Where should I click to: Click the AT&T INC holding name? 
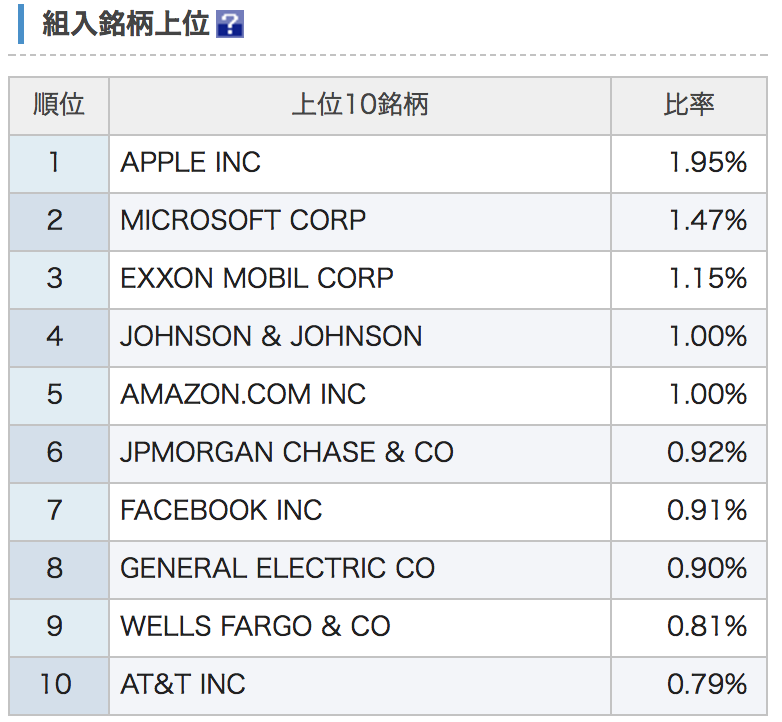(183, 684)
